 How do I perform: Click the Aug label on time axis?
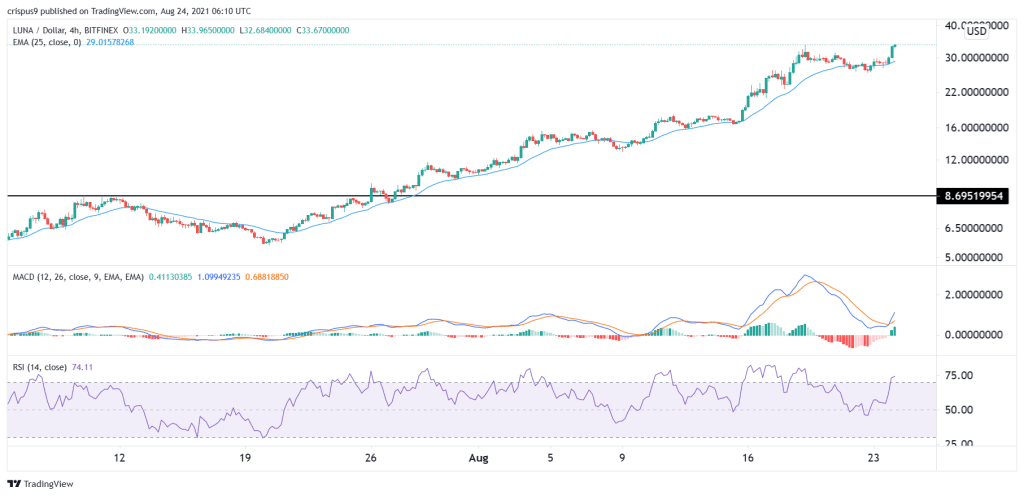(x=479, y=458)
